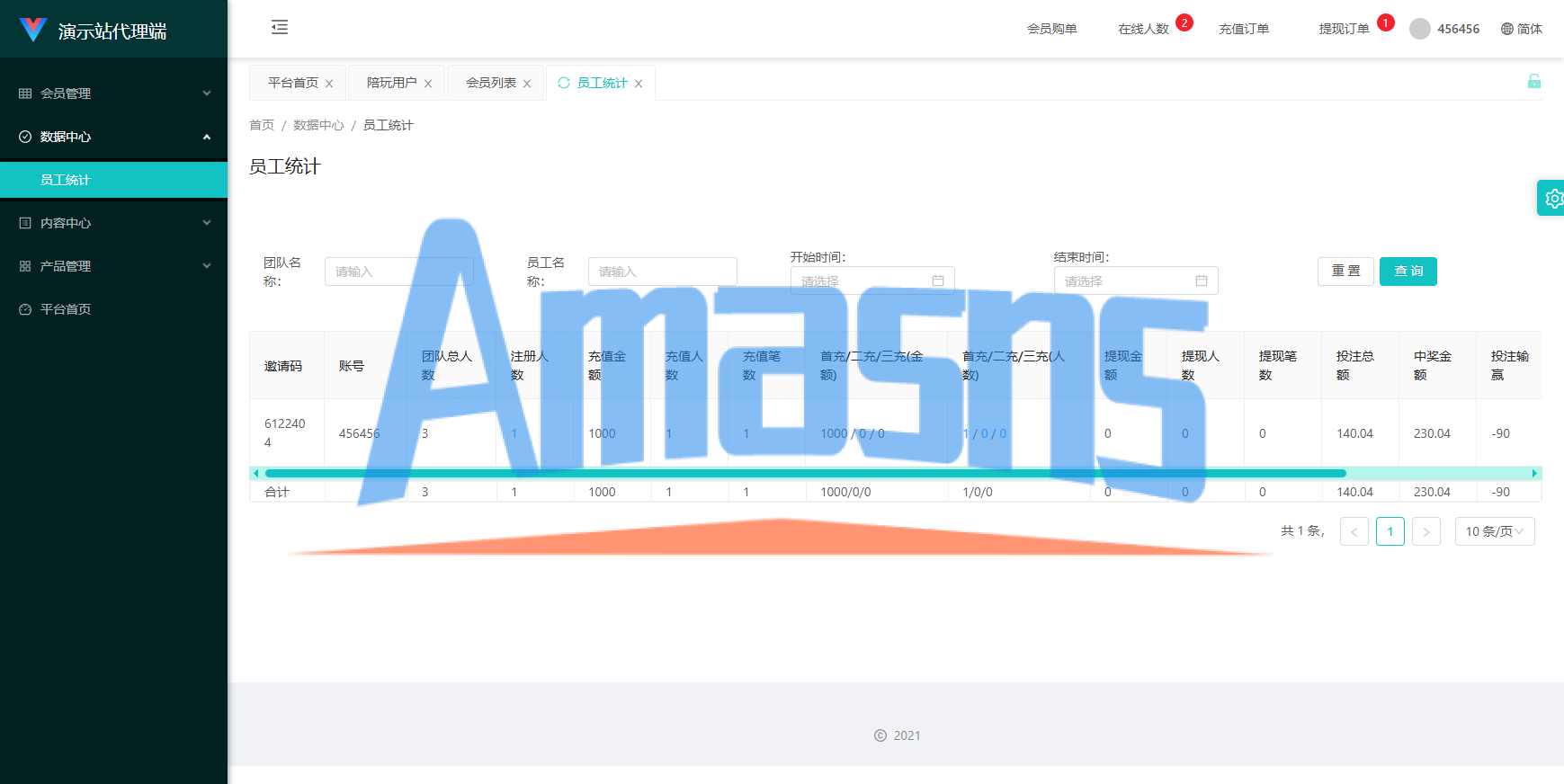Click the 重置 reset button
The width and height of the screenshot is (1564, 784).
[x=1345, y=272]
